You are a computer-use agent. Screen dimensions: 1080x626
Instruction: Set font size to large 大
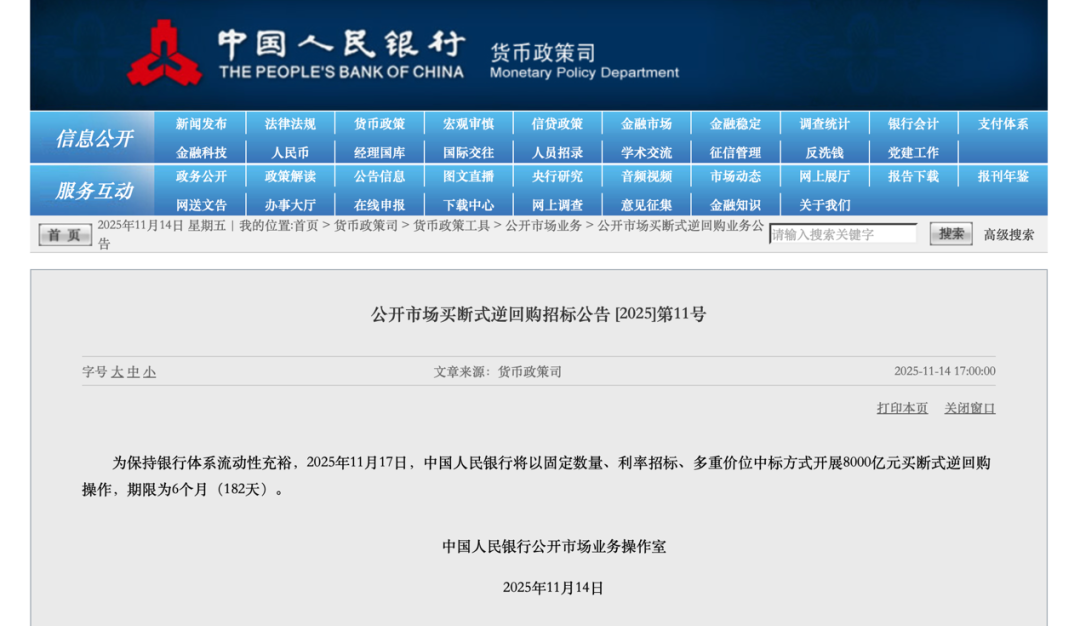coord(117,372)
